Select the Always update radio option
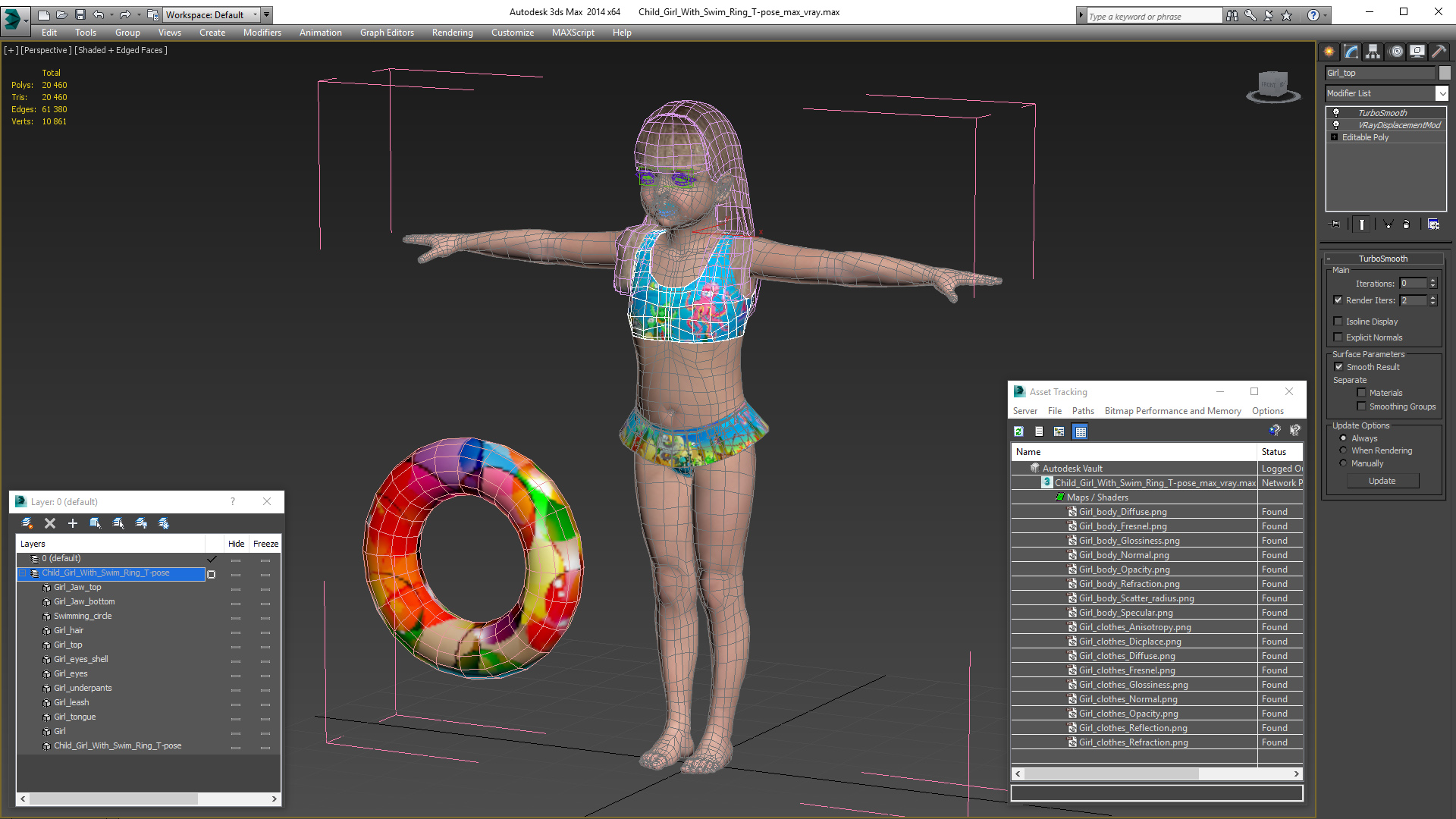 [1344, 438]
